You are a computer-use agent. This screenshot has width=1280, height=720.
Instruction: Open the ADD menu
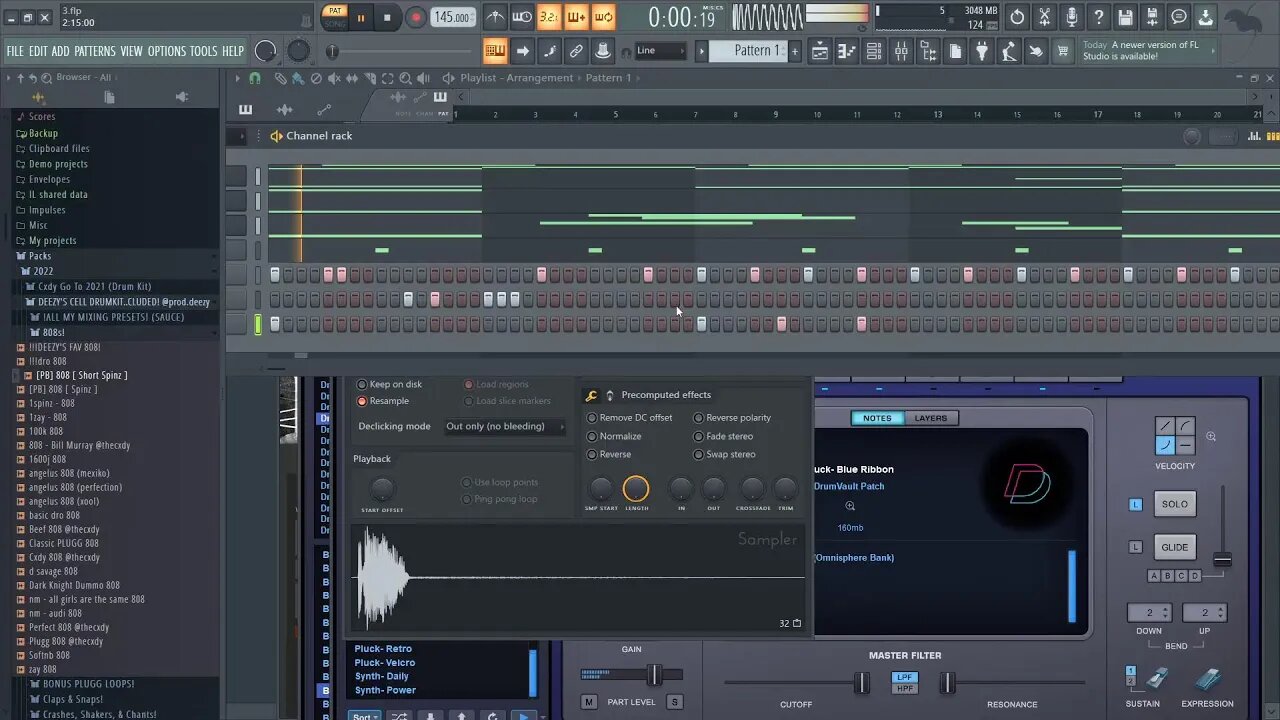tap(61, 51)
